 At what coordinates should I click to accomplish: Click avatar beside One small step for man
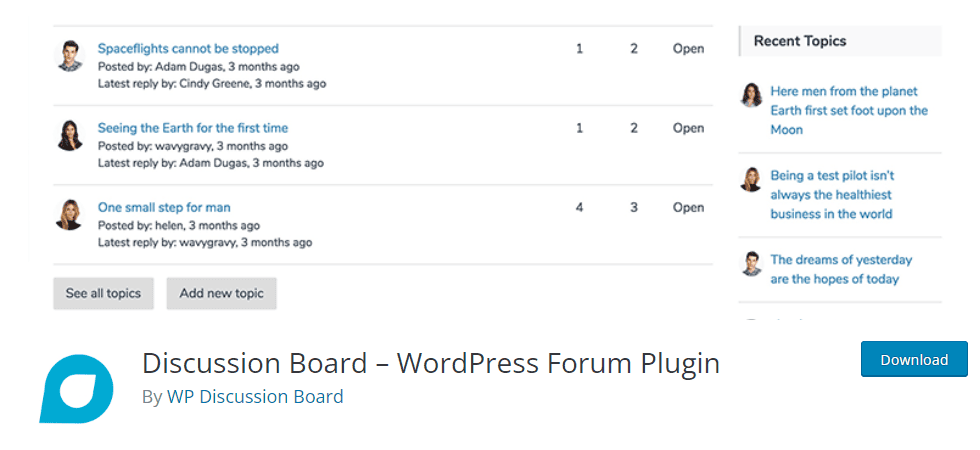click(x=69, y=214)
